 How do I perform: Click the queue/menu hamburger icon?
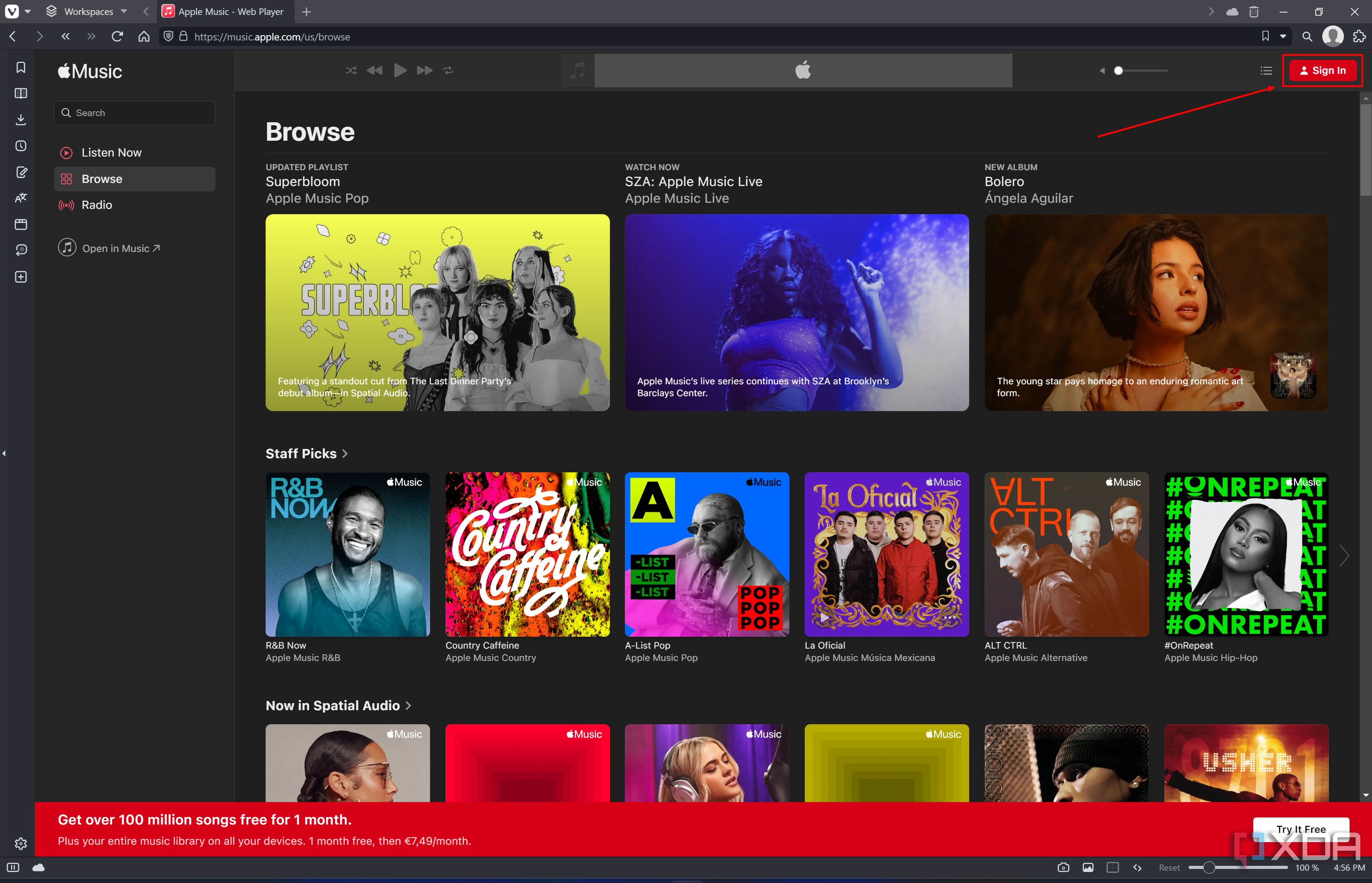coord(1265,70)
